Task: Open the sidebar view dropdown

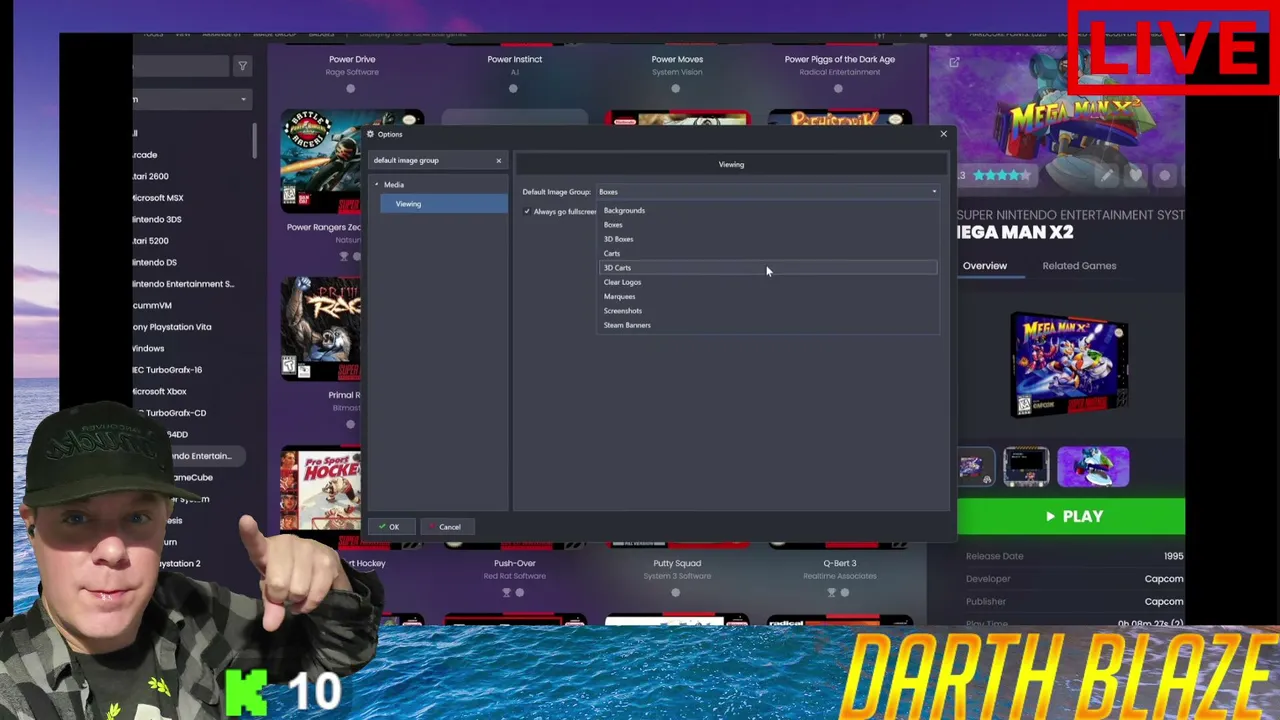Action: click(x=190, y=99)
